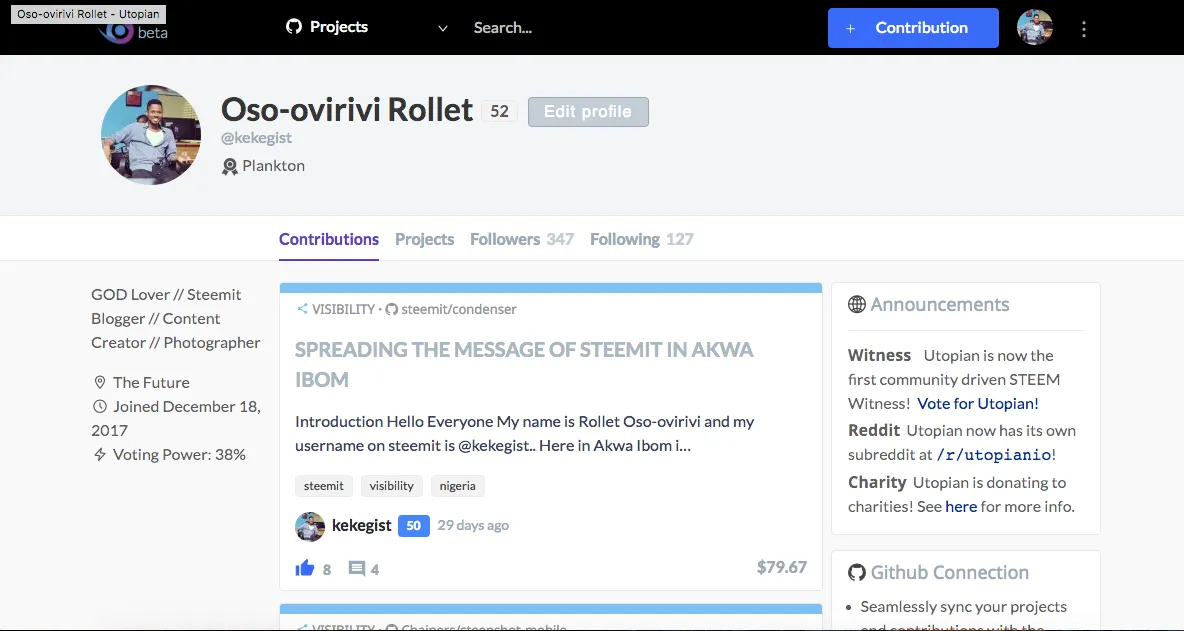Screen dimensions: 1184x631
Task: Click the post introduction excerpt text
Action: click(525, 433)
